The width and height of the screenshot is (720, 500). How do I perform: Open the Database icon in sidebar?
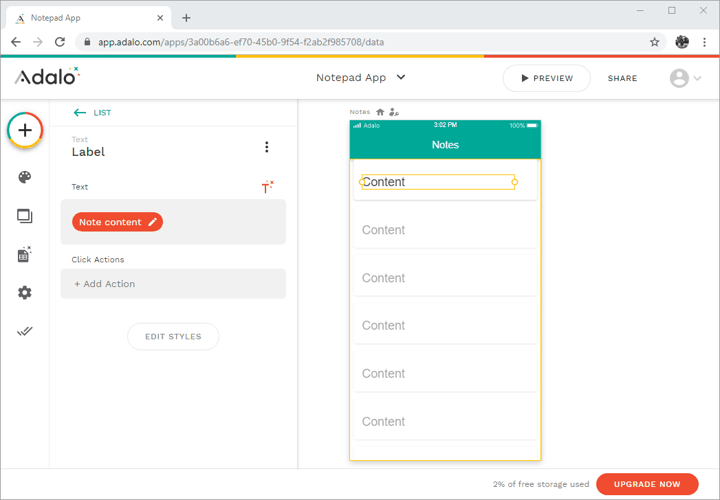click(24, 254)
